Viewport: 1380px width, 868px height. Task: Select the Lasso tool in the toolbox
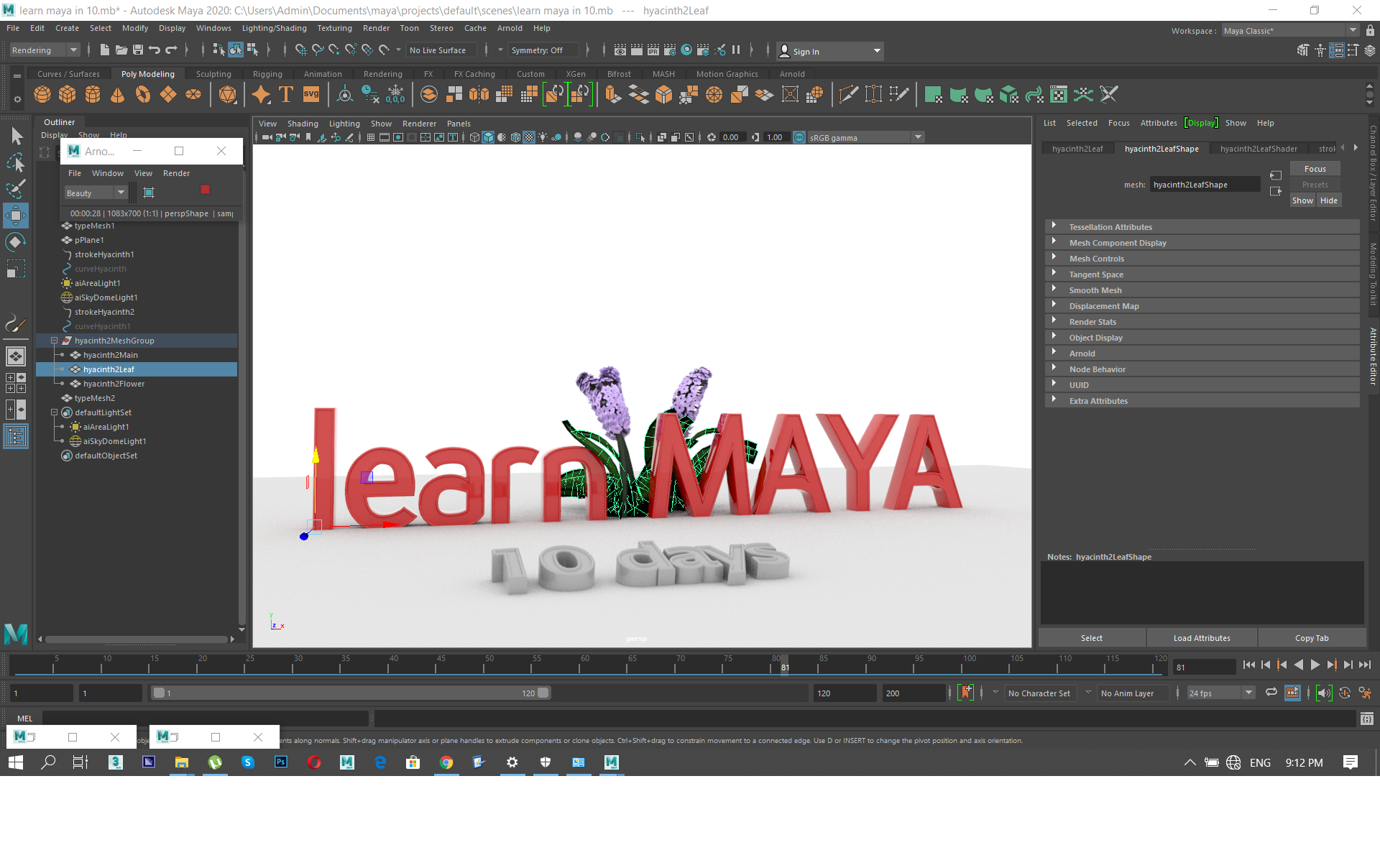coord(16,163)
